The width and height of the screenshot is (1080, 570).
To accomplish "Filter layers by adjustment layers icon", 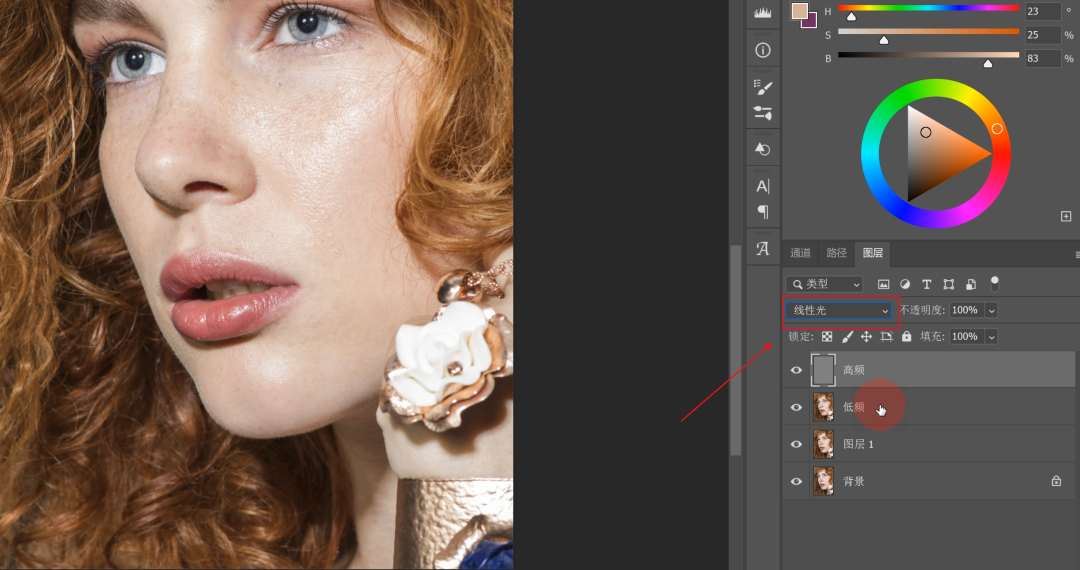I will coord(905,284).
